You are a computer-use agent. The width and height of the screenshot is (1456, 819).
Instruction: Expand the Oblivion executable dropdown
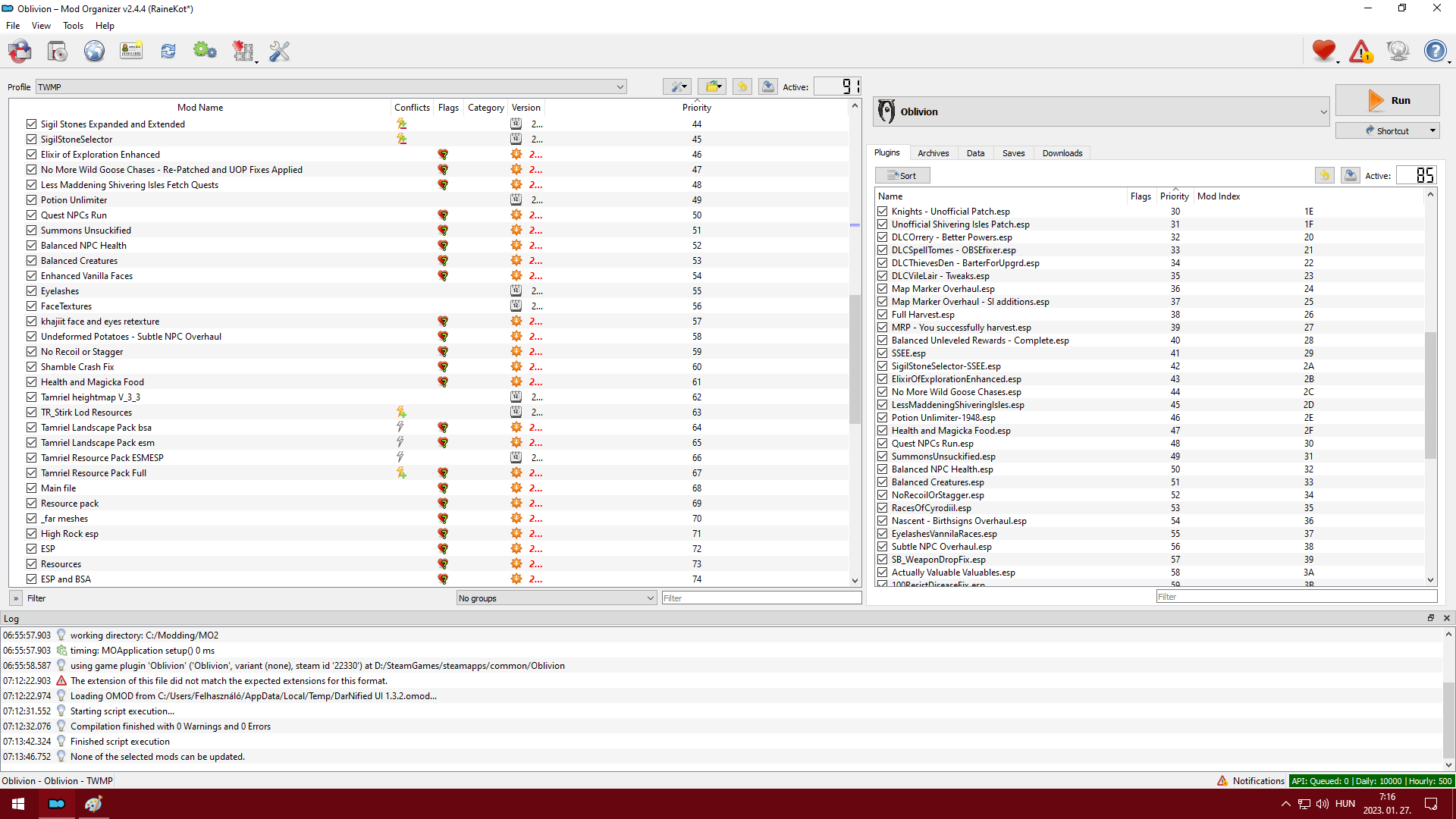click(1102, 111)
